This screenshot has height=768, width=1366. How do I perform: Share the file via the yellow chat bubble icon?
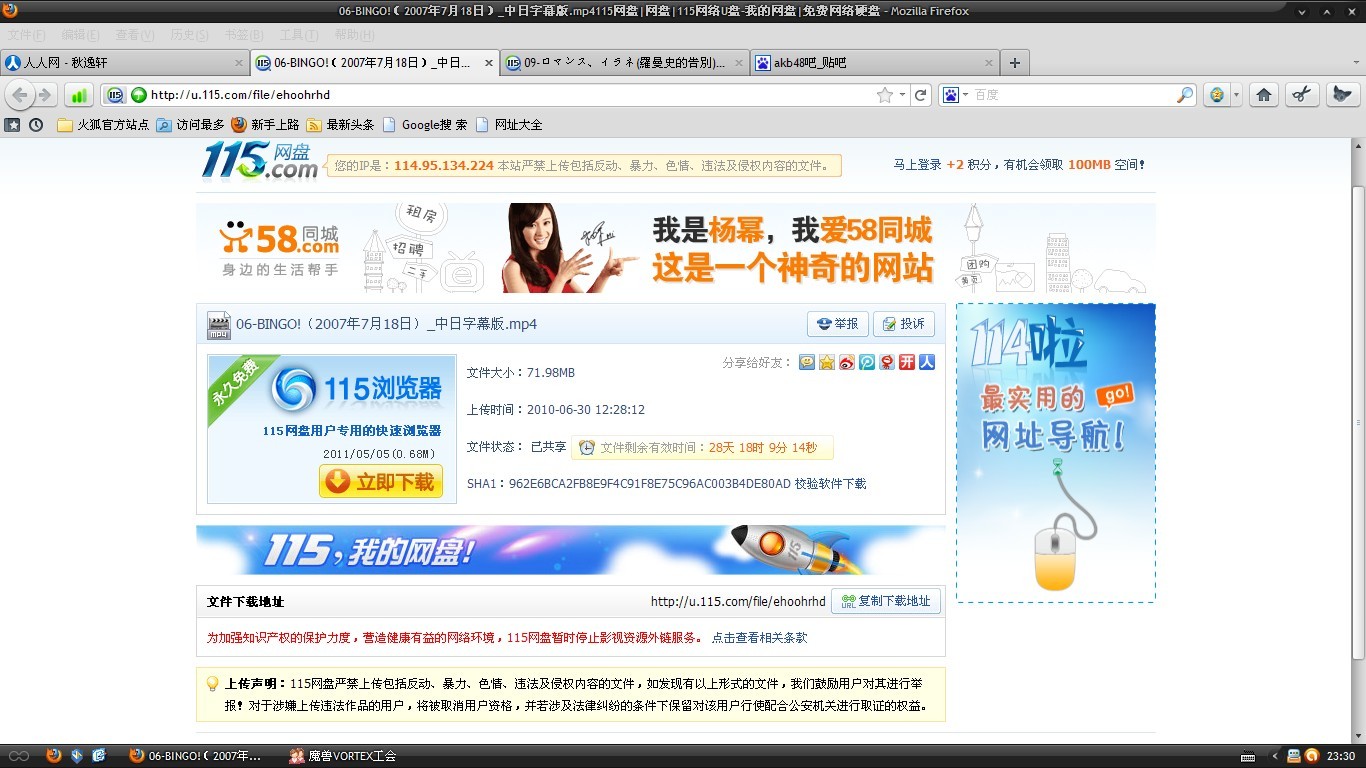tap(807, 362)
